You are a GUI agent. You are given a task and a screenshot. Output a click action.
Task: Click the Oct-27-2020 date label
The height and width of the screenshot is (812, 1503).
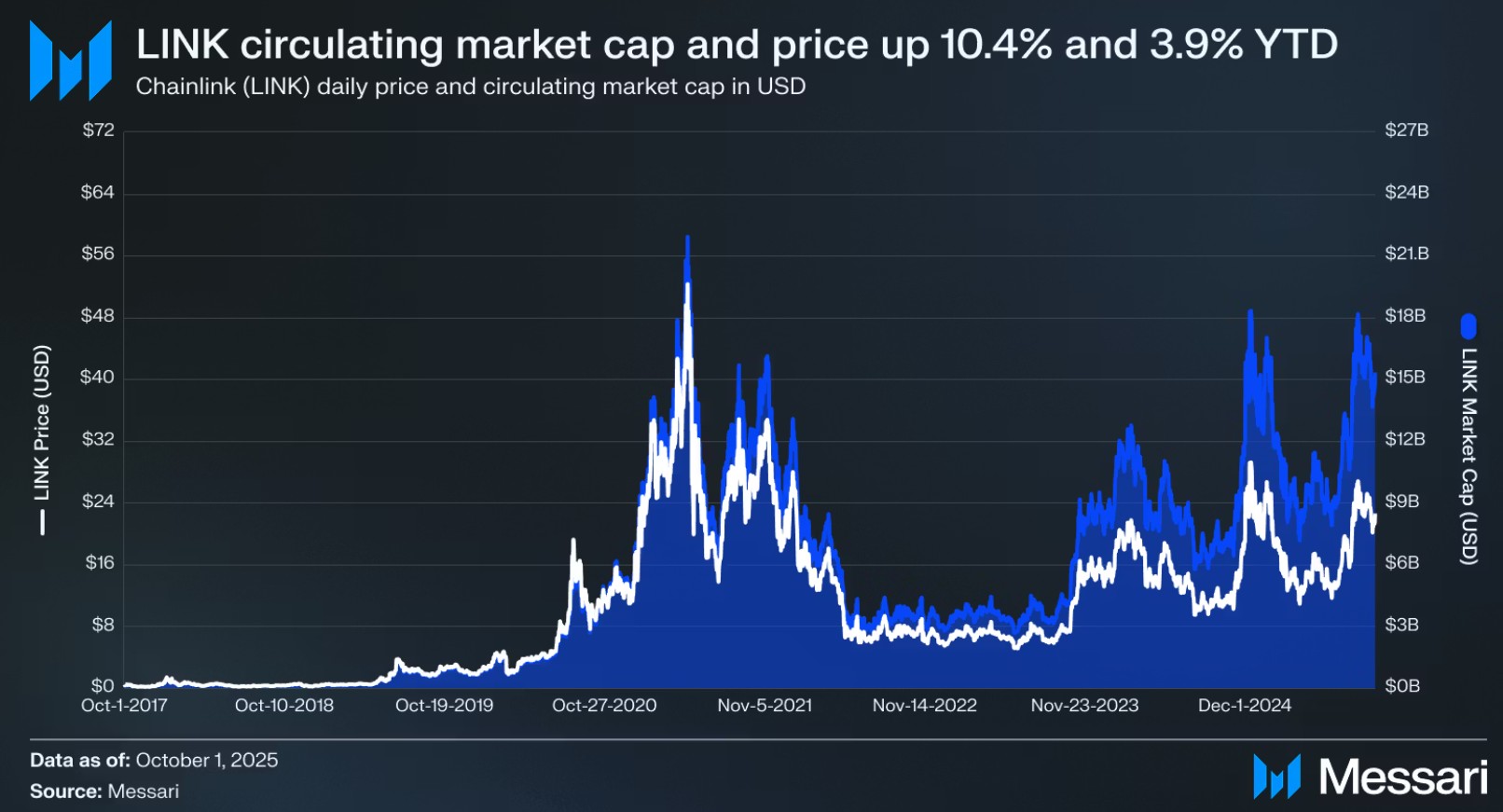click(x=604, y=706)
